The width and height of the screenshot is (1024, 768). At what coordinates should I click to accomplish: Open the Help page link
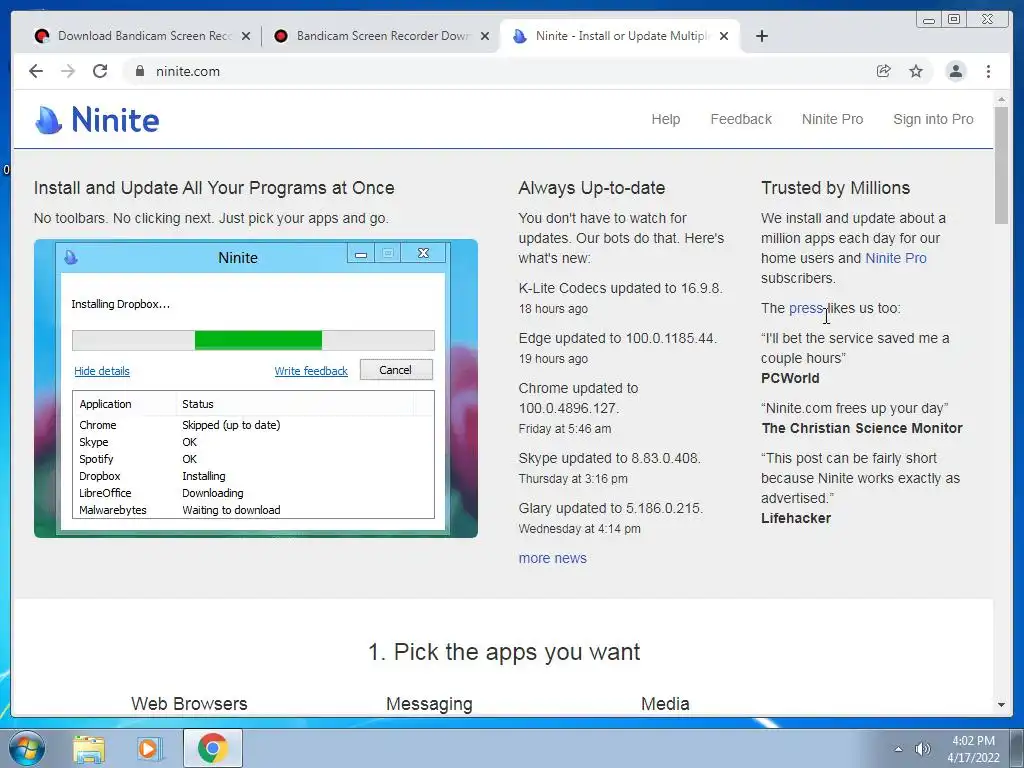point(665,119)
